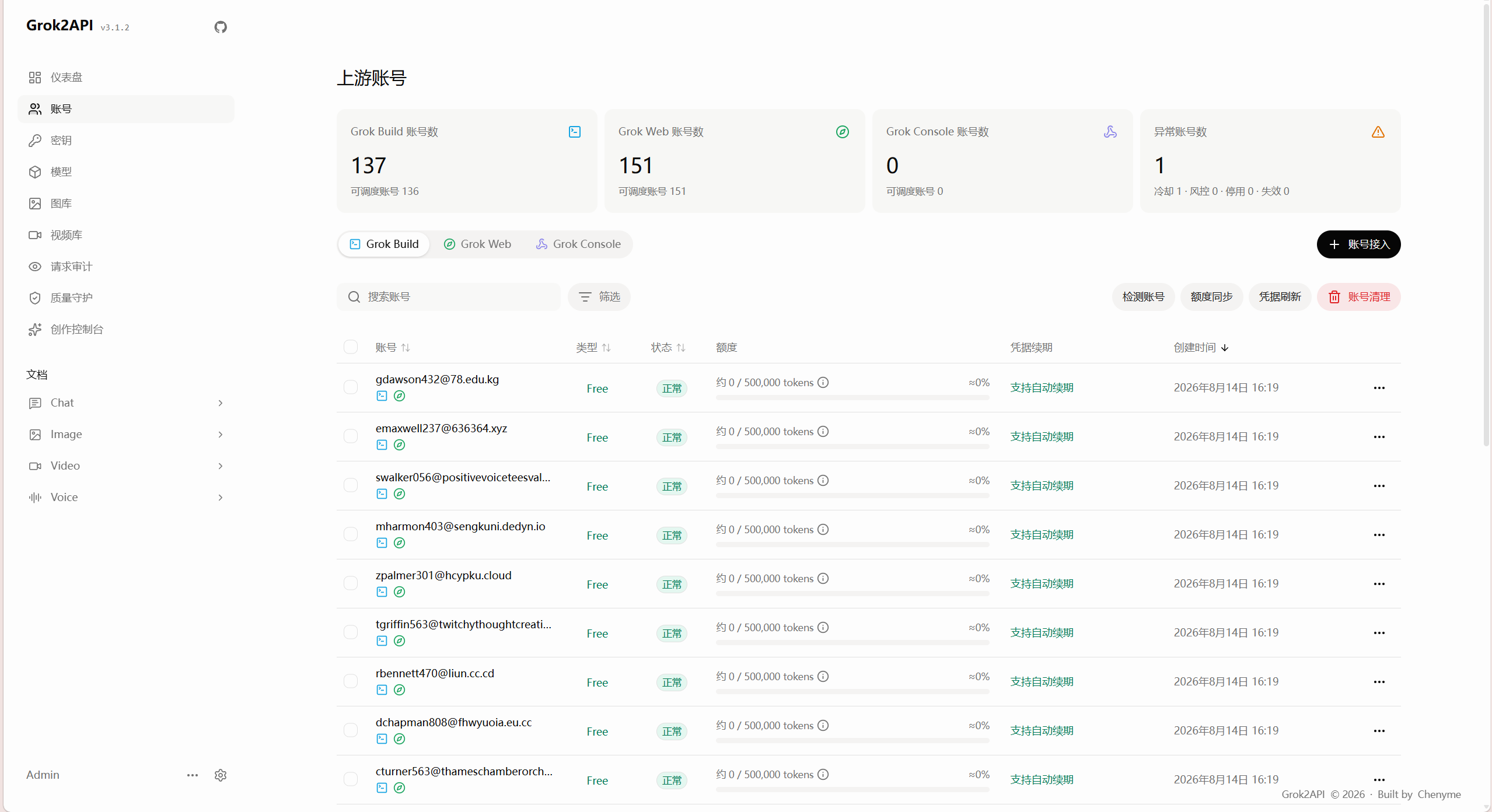The height and width of the screenshot is (812, 1492).
Task: Click the 账号接入 button
Action: (x=1358, y=244)
